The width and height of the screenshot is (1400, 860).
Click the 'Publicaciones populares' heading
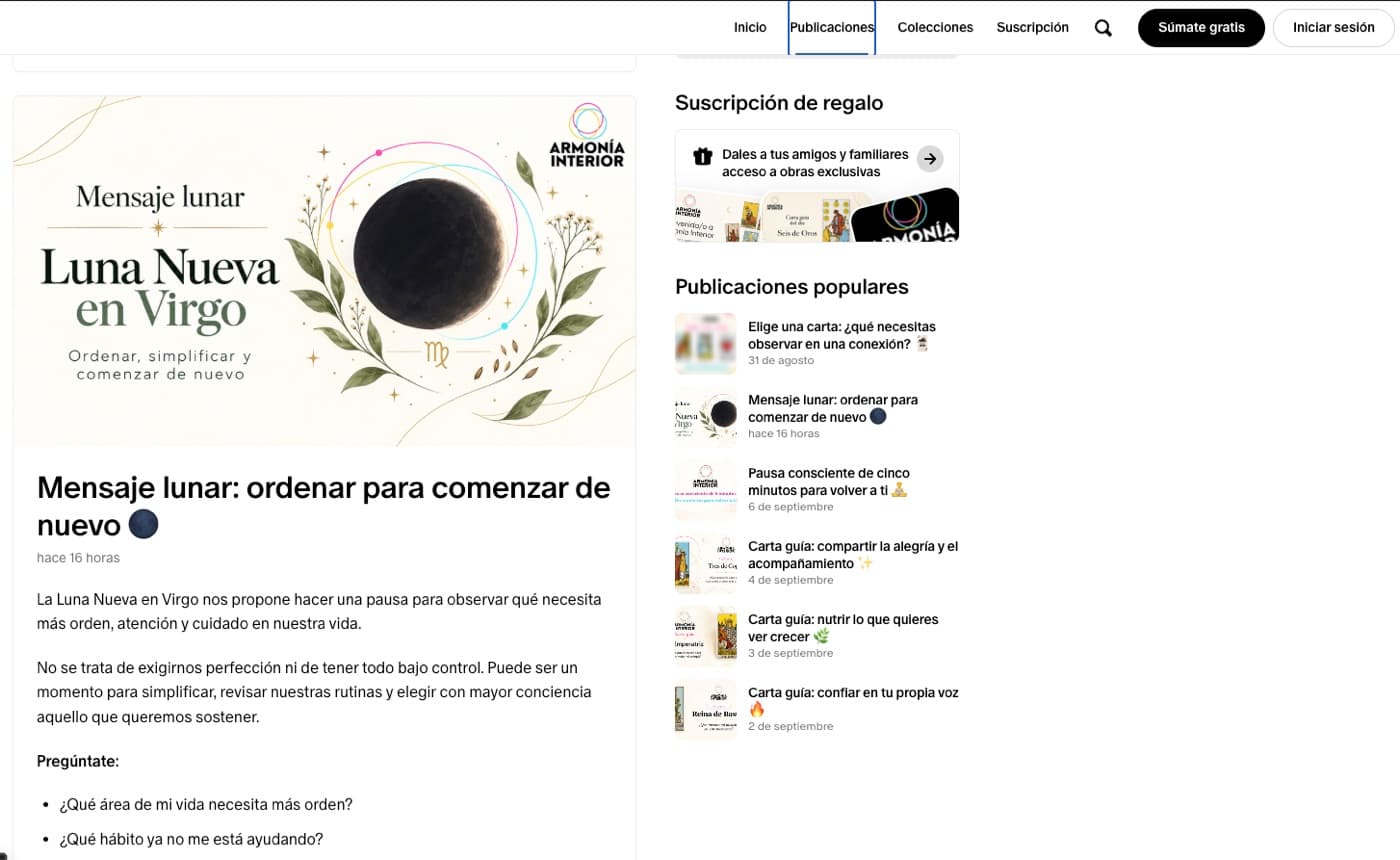tap(792, 287)
